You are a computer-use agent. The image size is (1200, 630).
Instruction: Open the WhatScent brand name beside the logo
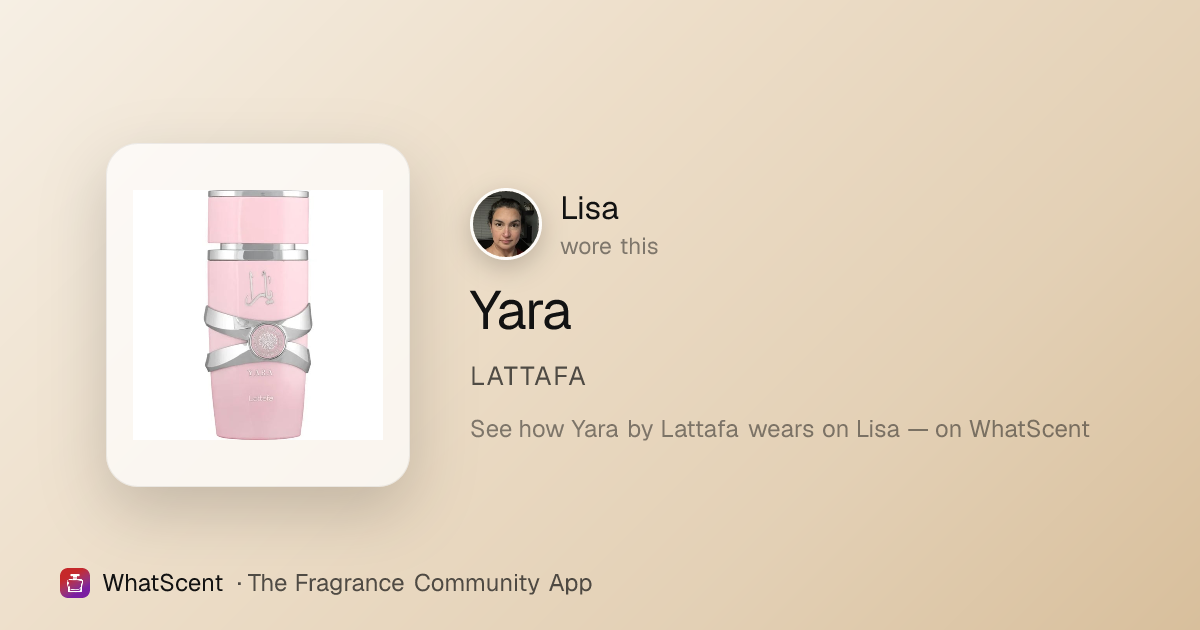click(x=163, y=583)
